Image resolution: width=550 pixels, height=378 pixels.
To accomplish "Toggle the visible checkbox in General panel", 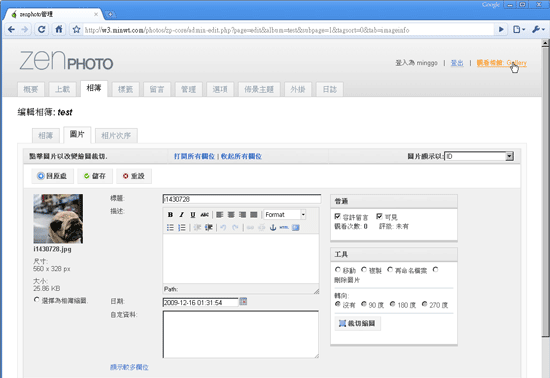I will [x=379, y=216].
